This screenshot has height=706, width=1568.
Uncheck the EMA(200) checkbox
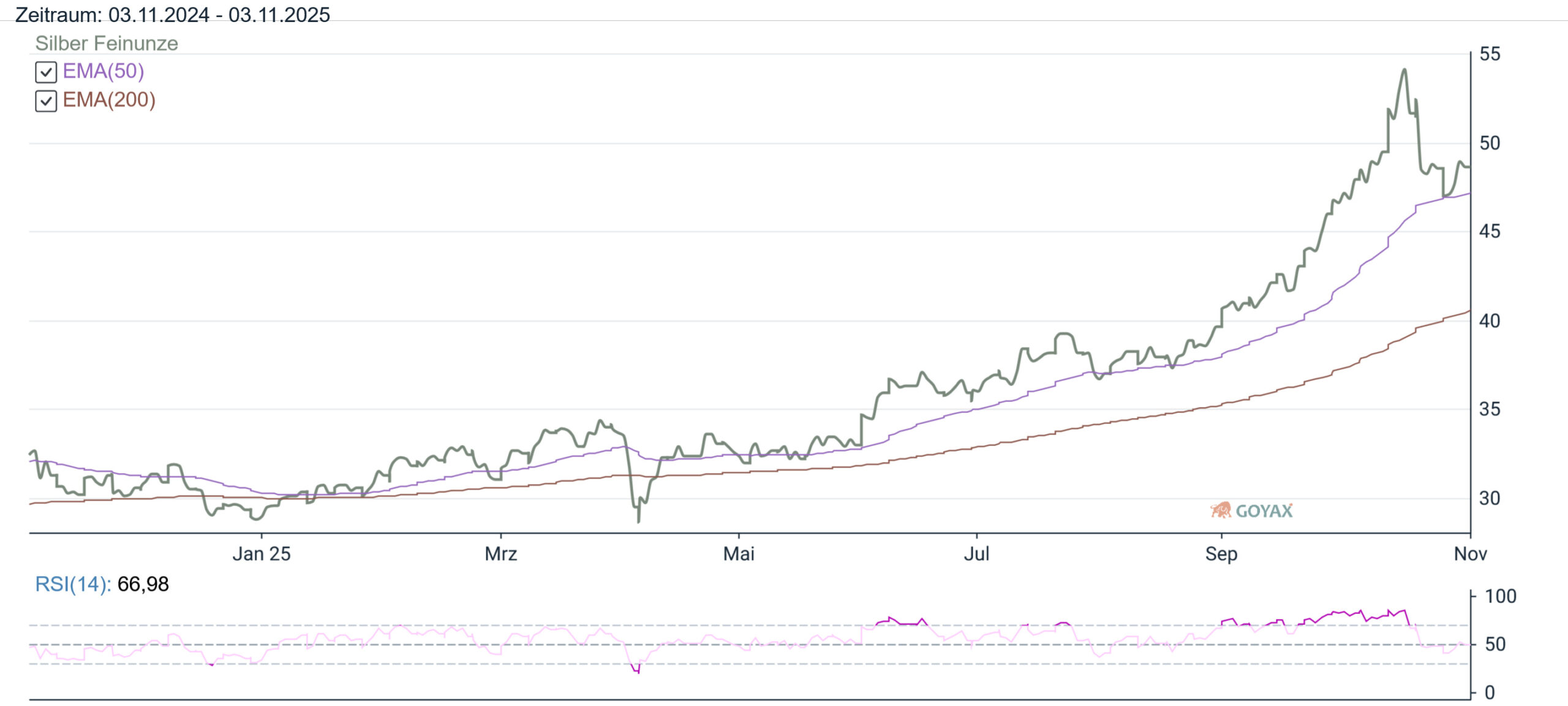pyautogui.click(x=46, y=101)
